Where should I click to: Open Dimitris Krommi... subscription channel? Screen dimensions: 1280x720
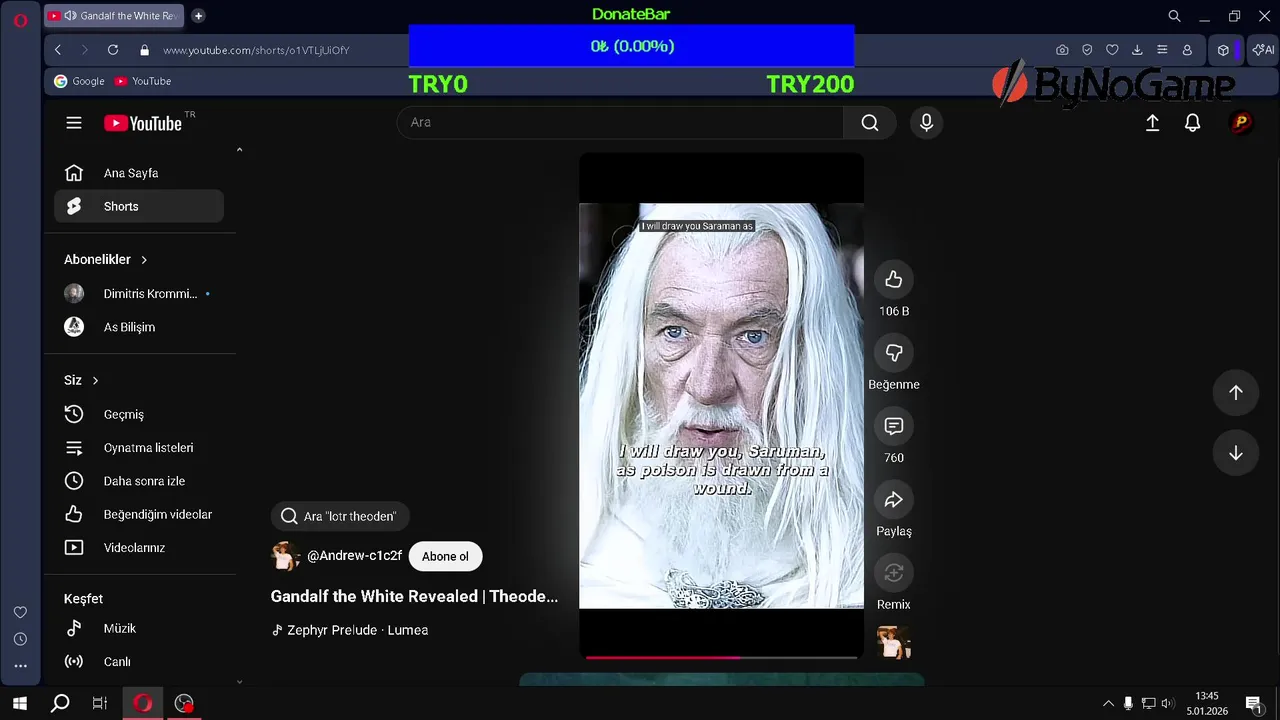coord(139,294)
